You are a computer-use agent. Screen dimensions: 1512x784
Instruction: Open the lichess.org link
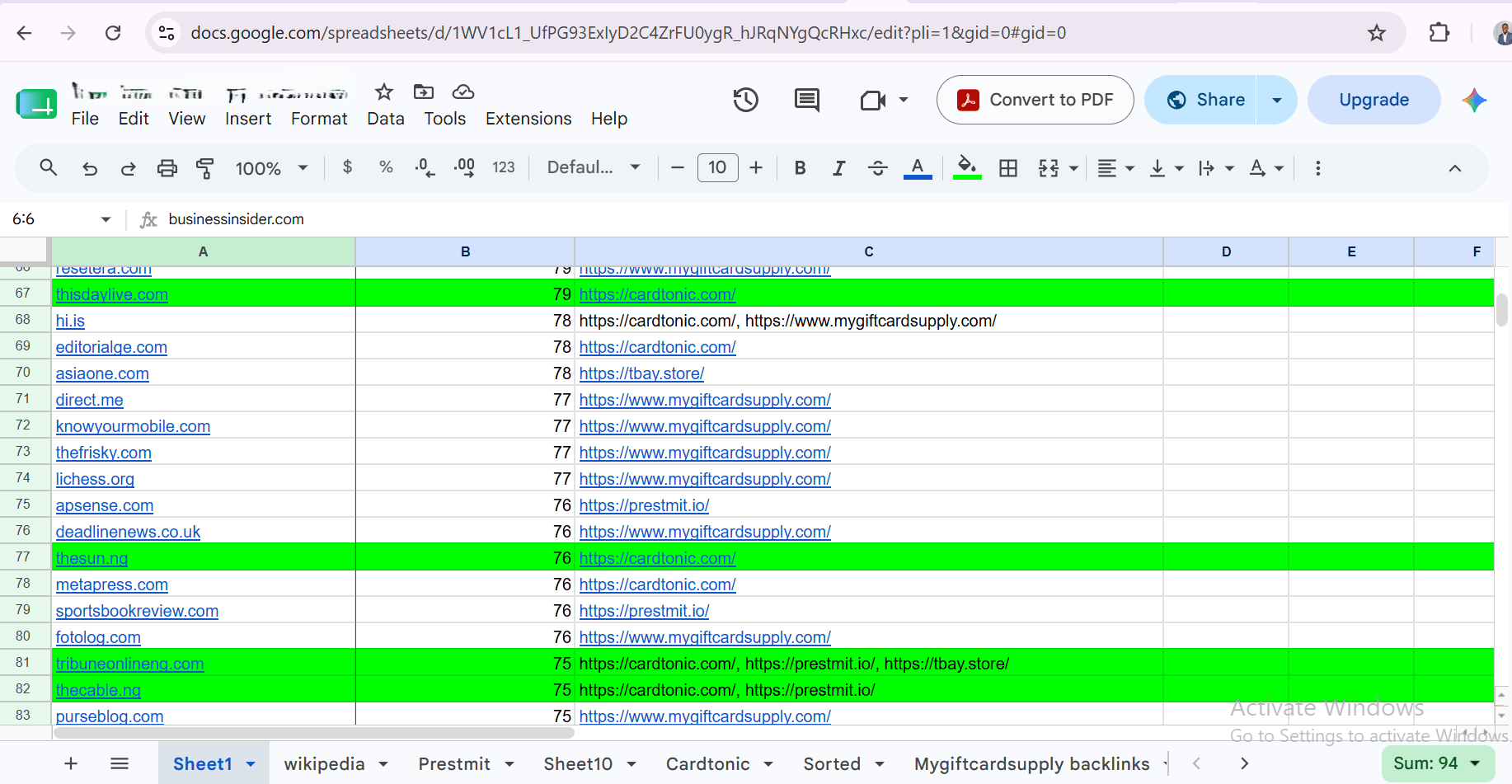point(95,479)
